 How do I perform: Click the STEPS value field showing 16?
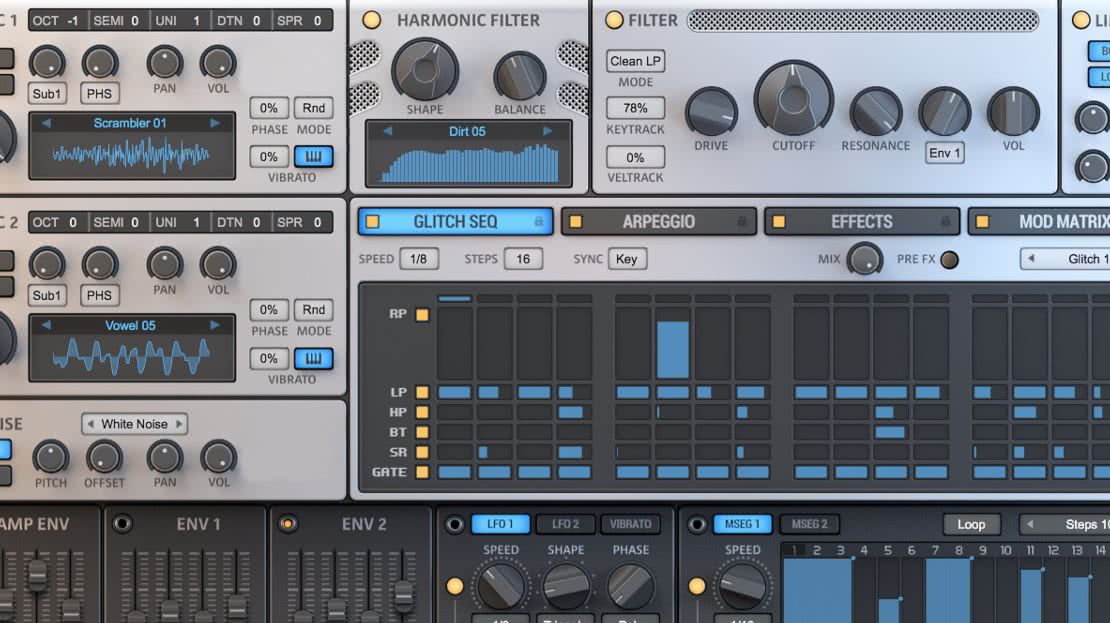tap(523, 259)
